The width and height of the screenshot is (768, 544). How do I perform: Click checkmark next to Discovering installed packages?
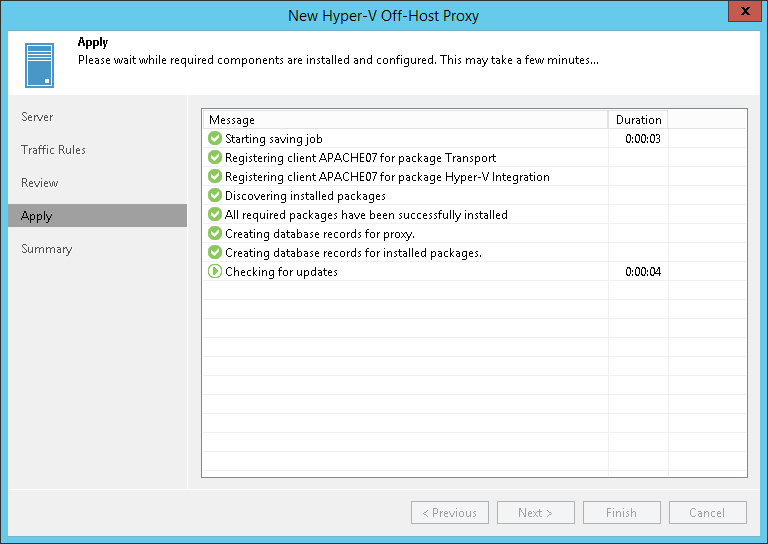pyautogui.click(x=214, y=196)
